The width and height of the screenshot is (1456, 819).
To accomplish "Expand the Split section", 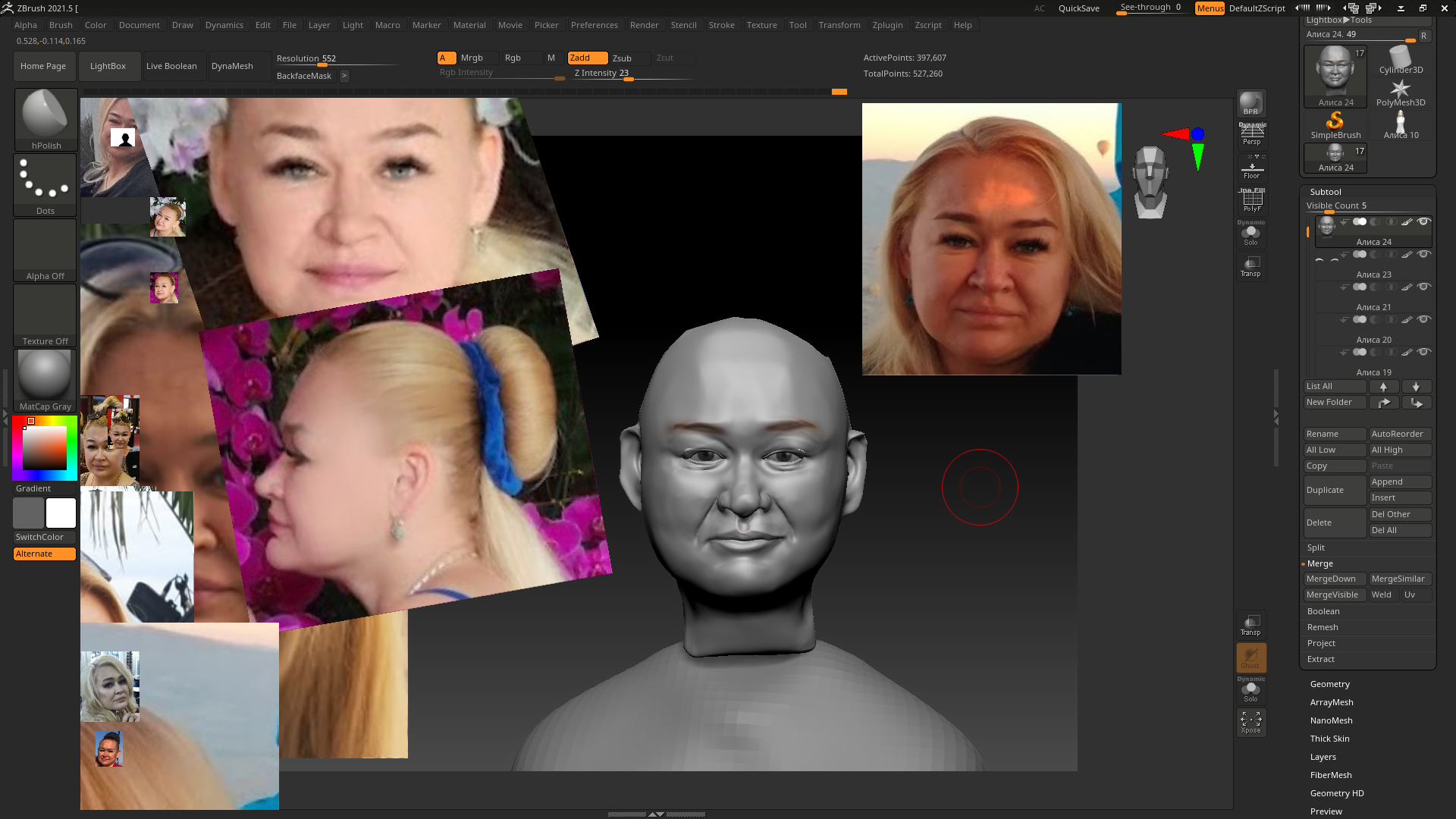I will pyautogui.click(x=1316, y=548).
